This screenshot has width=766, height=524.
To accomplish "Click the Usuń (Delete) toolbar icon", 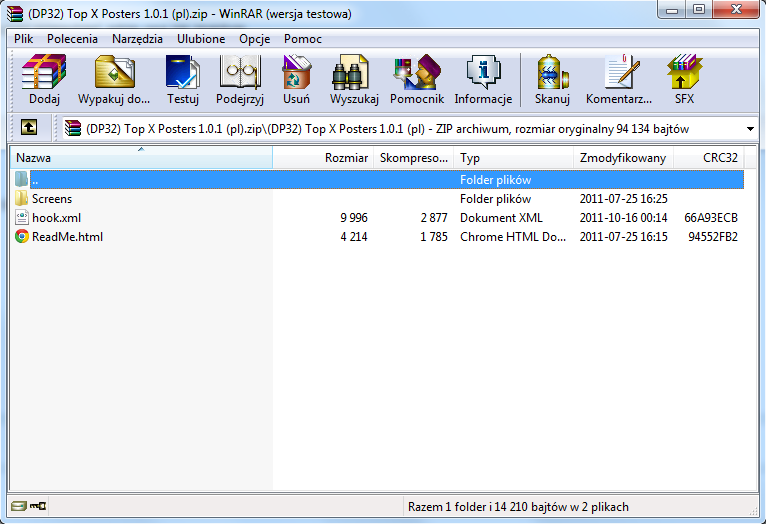I will click(x=296, y=79).
